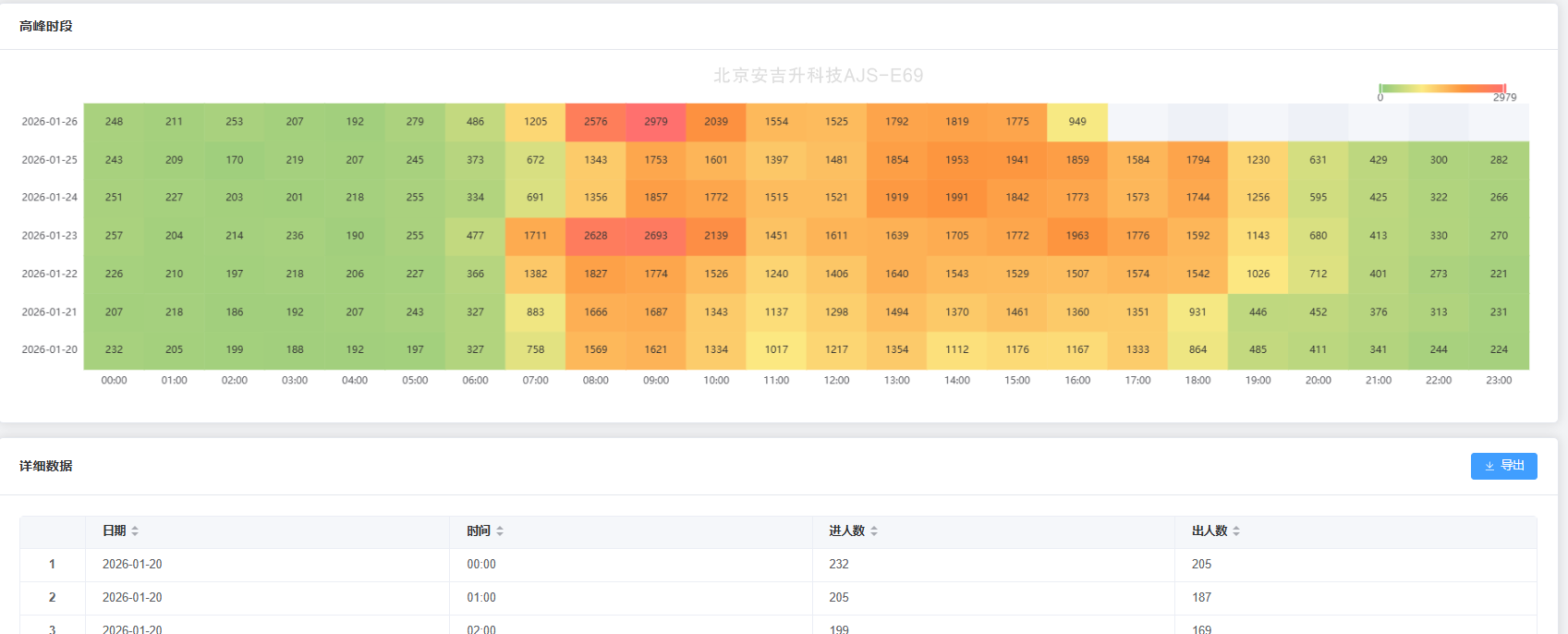Viewport: 1568px width, 634px height.
Task: Select table row 1 with time 00:00
Action: click(480, 565)
